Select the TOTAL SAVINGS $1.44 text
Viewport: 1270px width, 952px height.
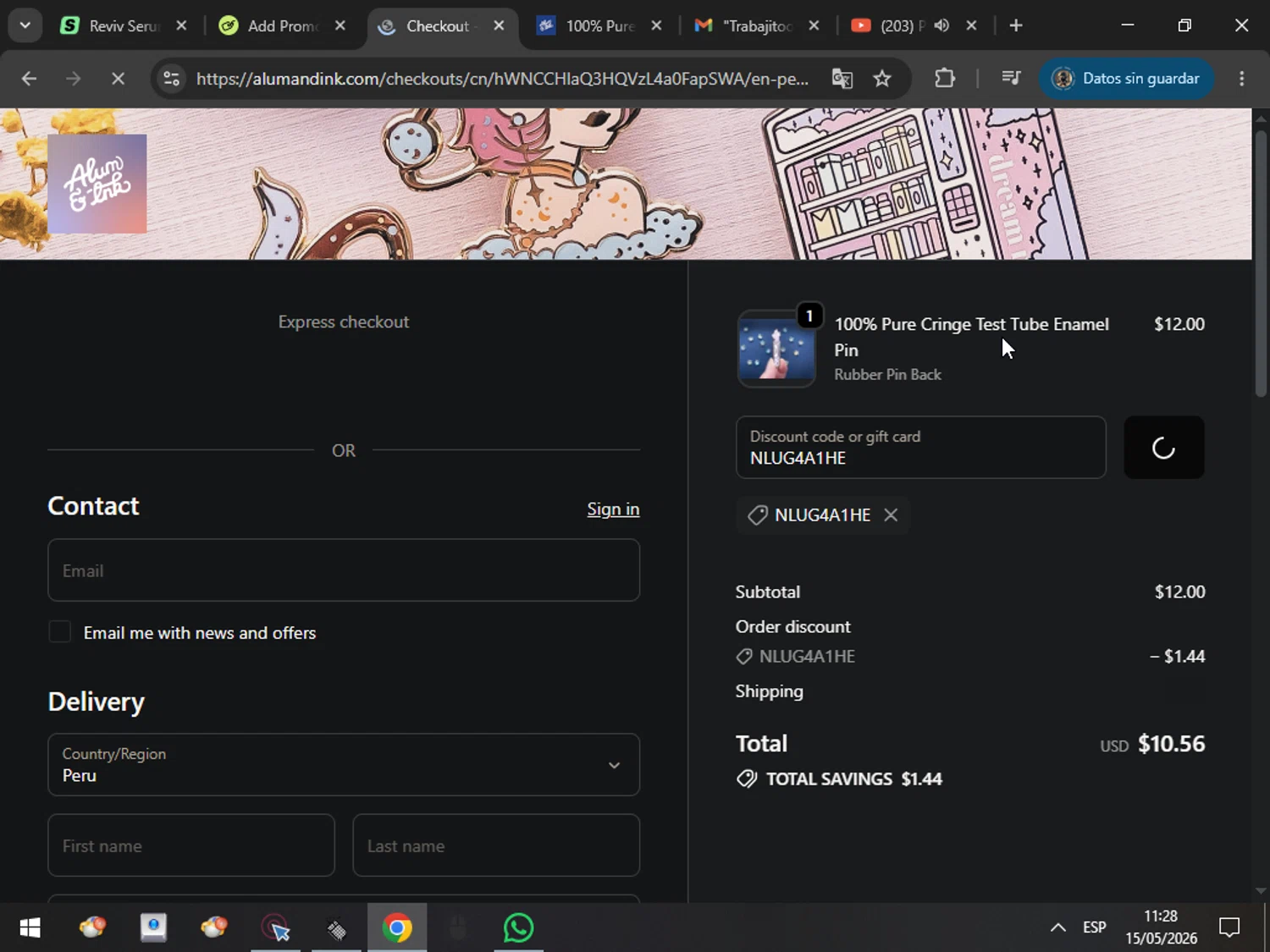coord(853,779)
